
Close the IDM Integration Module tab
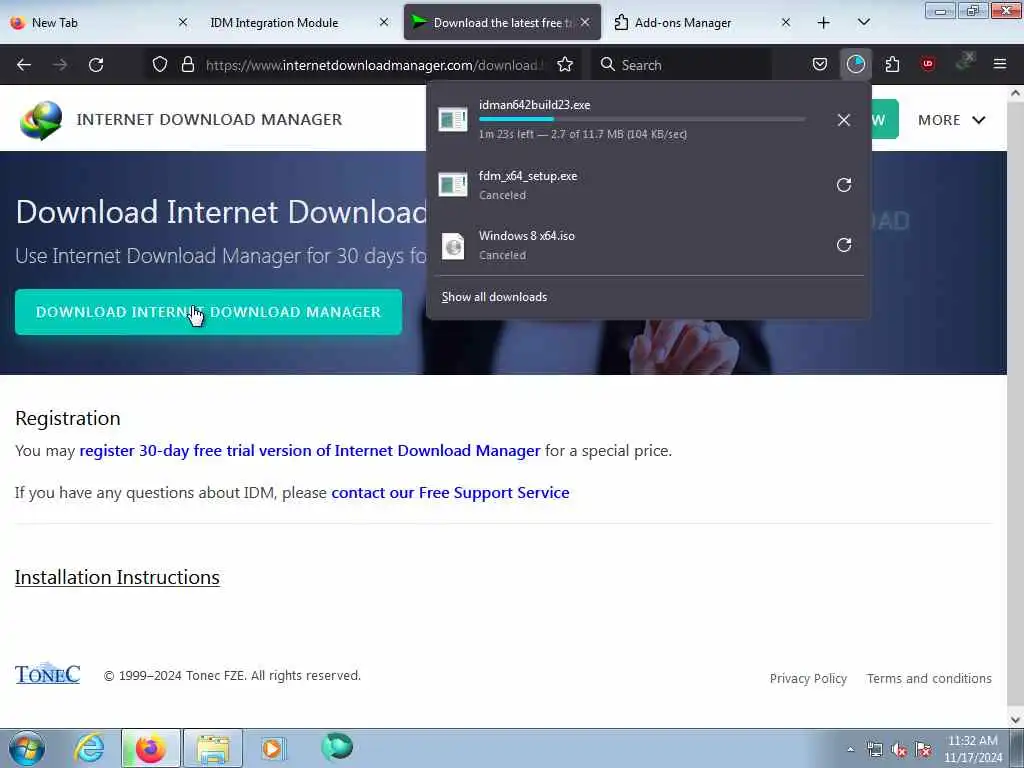point(384,22)
